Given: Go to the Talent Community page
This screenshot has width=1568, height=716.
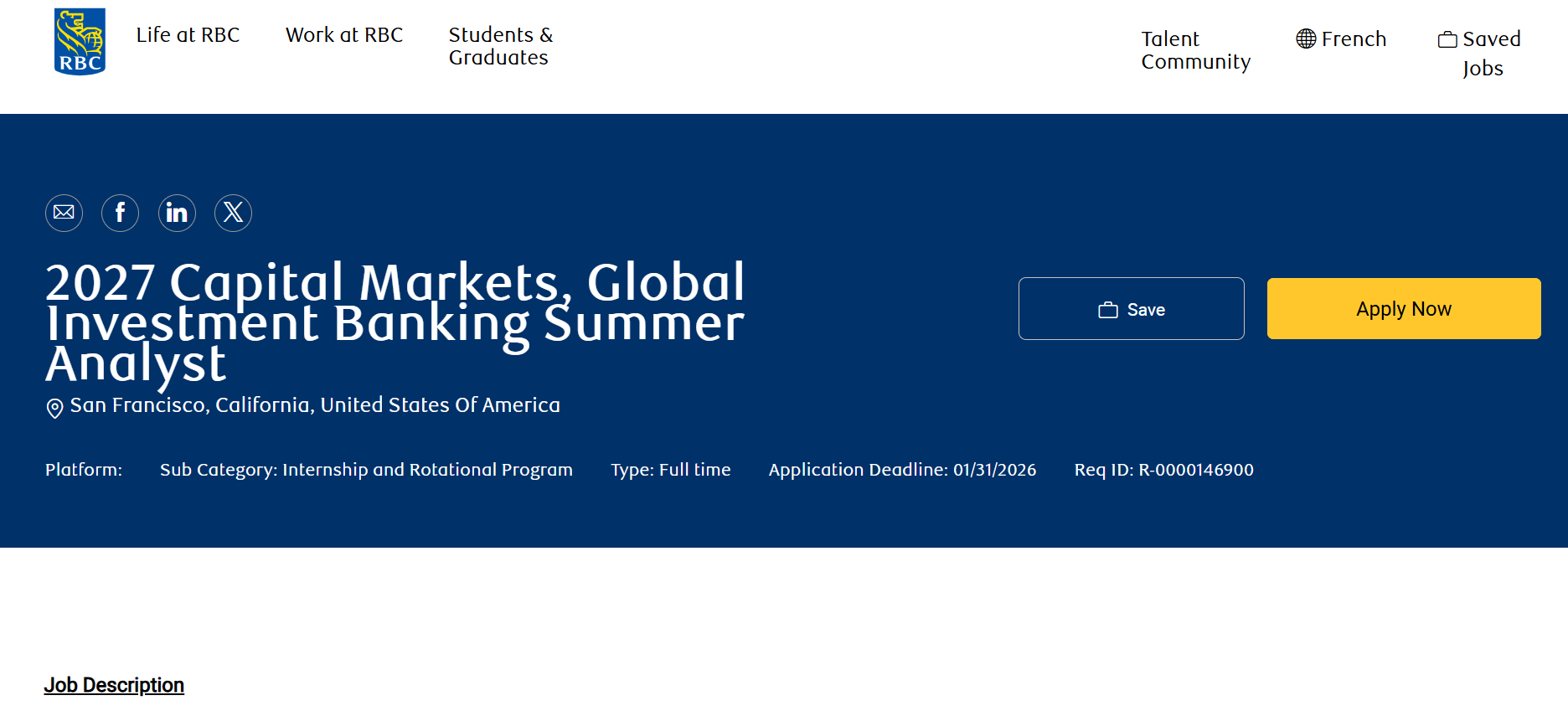Looking at the screenshot, I should click(1195, 50).
